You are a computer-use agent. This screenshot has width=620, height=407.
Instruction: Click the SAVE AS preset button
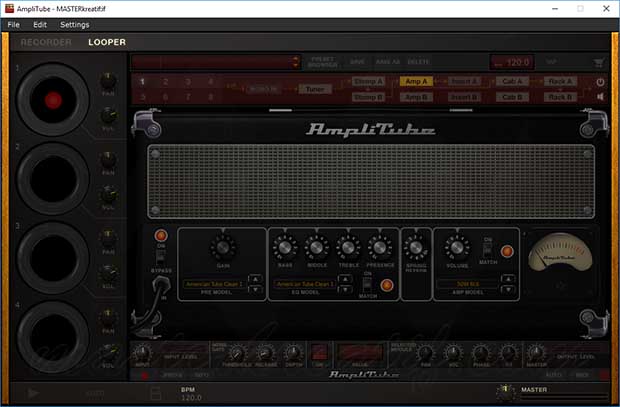[x=388, y=62]
